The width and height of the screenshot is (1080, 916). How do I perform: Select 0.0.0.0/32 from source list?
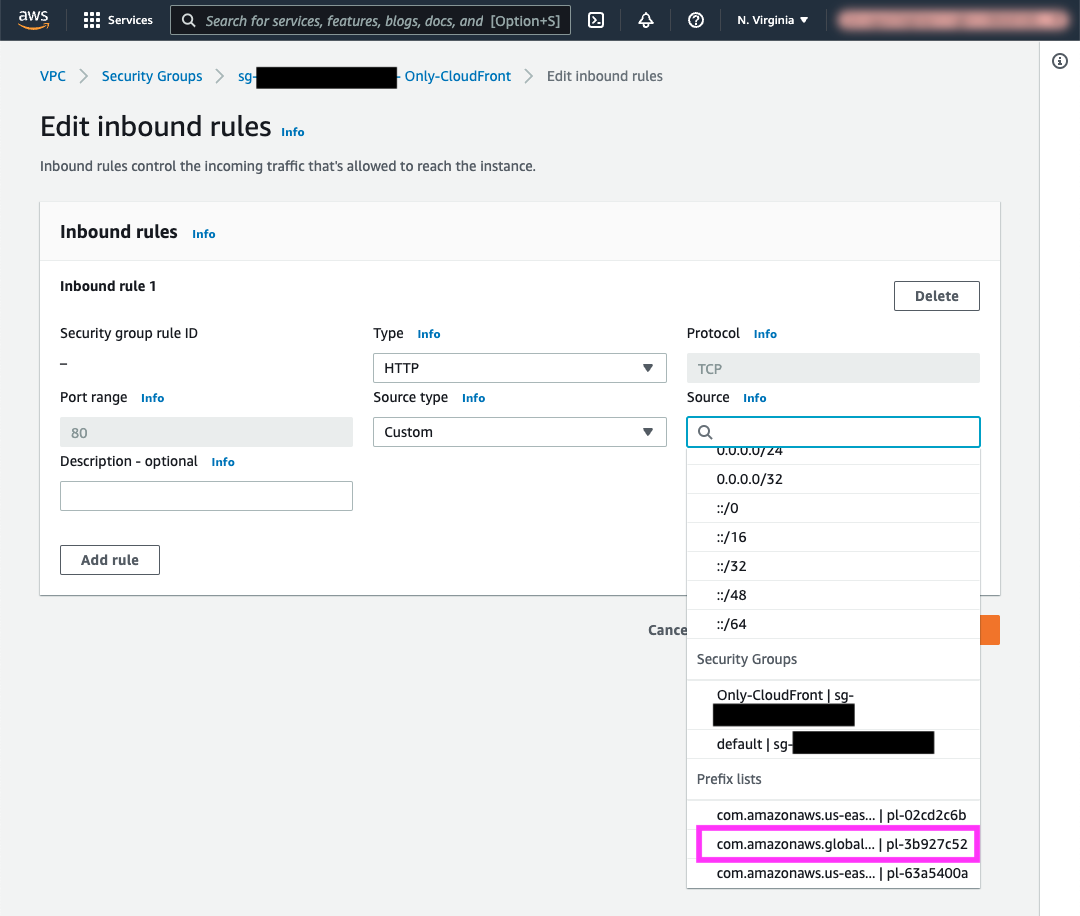pyautogui.click(x=833, y=479)
